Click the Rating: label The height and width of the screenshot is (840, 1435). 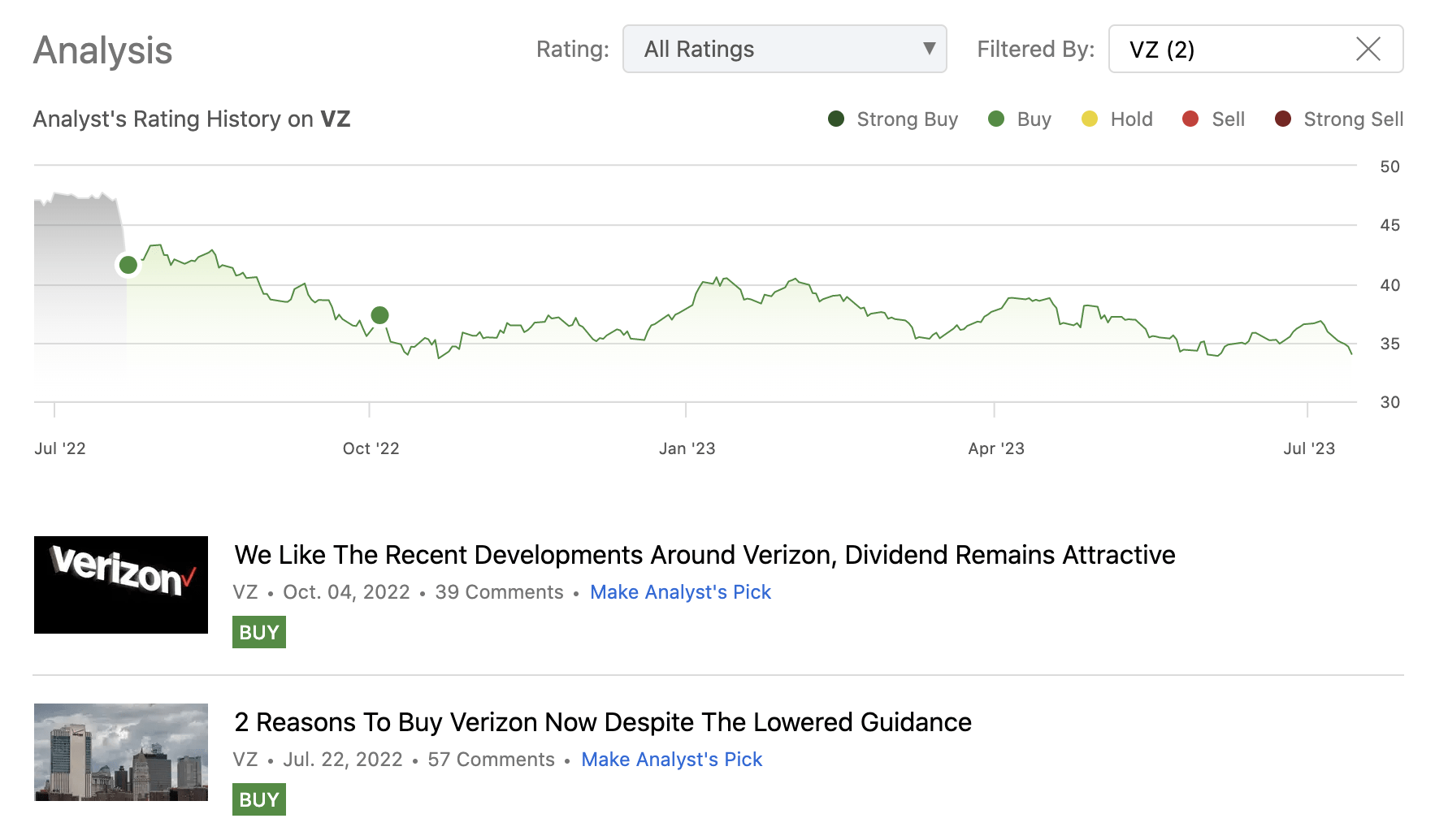[x=573, y=49]
